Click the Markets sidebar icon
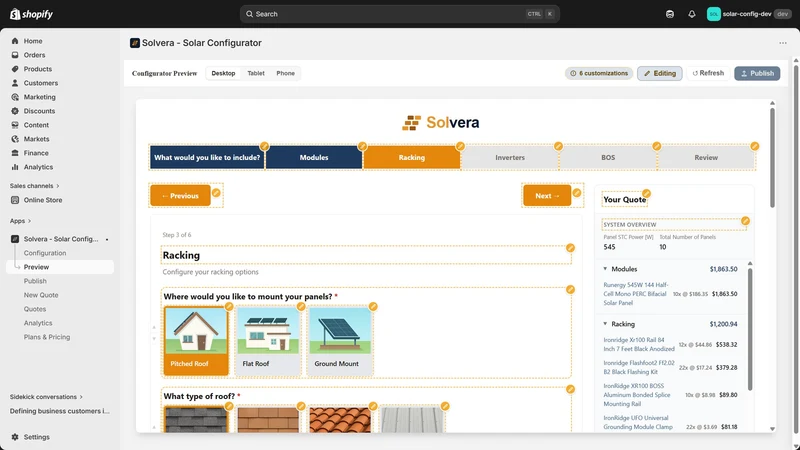The width and height of the screenshot is (800, 450). click(x=15, y=139)
